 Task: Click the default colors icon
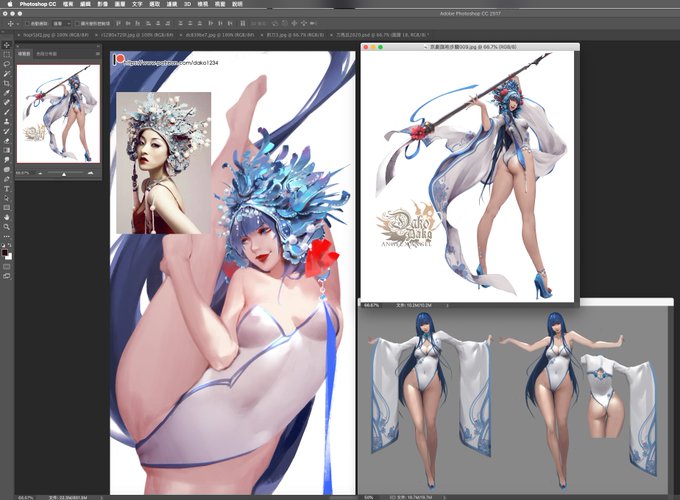(3, 245)
